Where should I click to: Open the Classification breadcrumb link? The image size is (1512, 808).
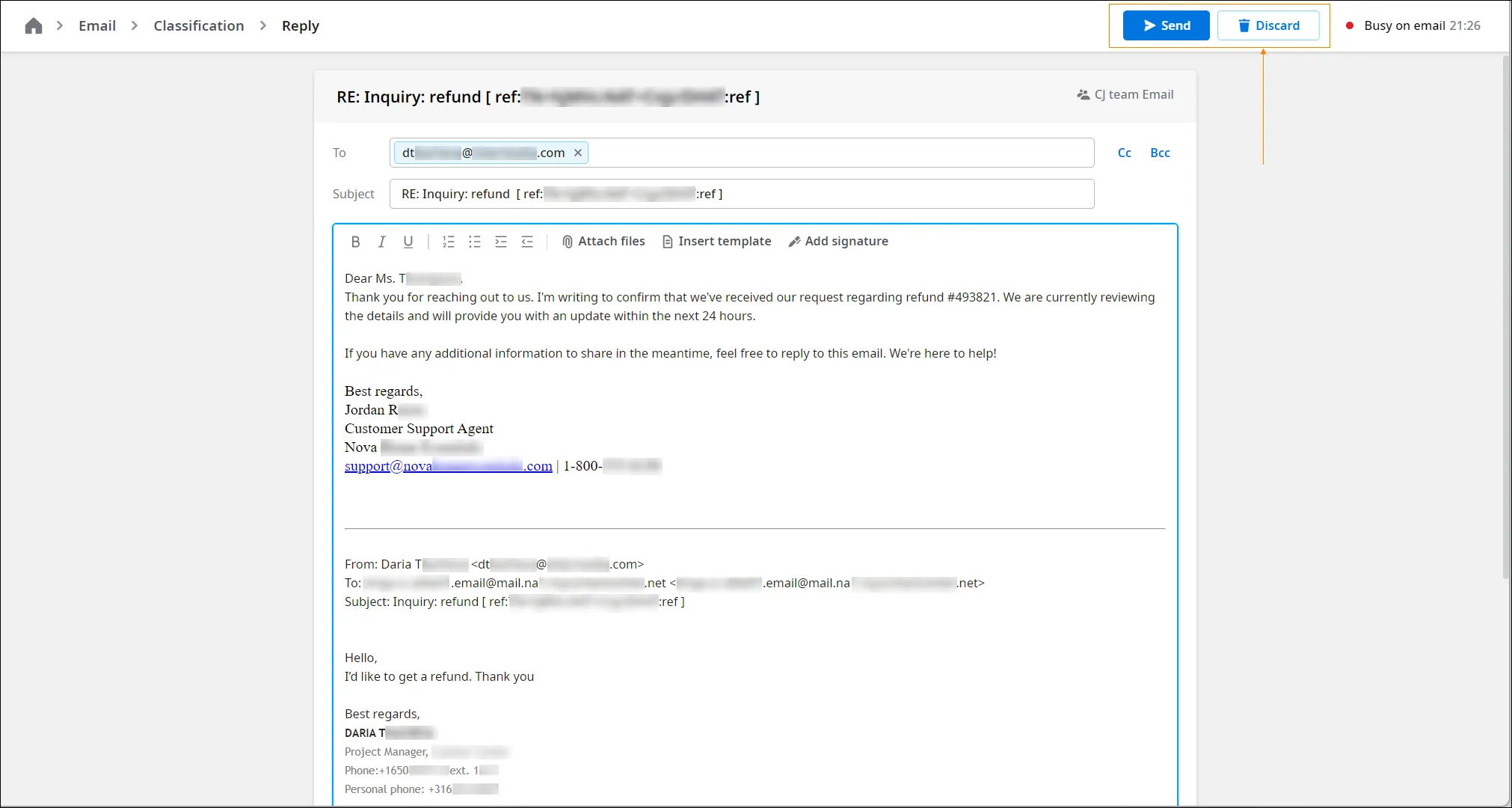pyautogui.click(x=199, y=26)
